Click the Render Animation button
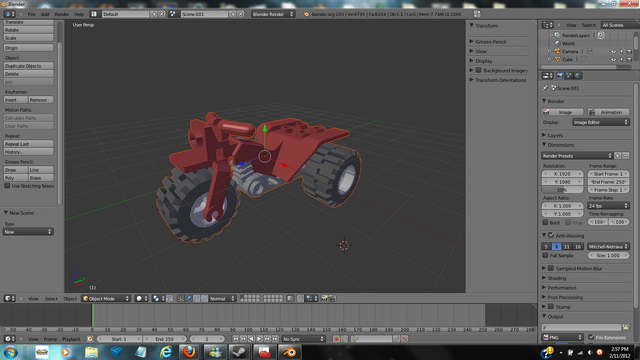640x360 pixels. coord(608,112)
